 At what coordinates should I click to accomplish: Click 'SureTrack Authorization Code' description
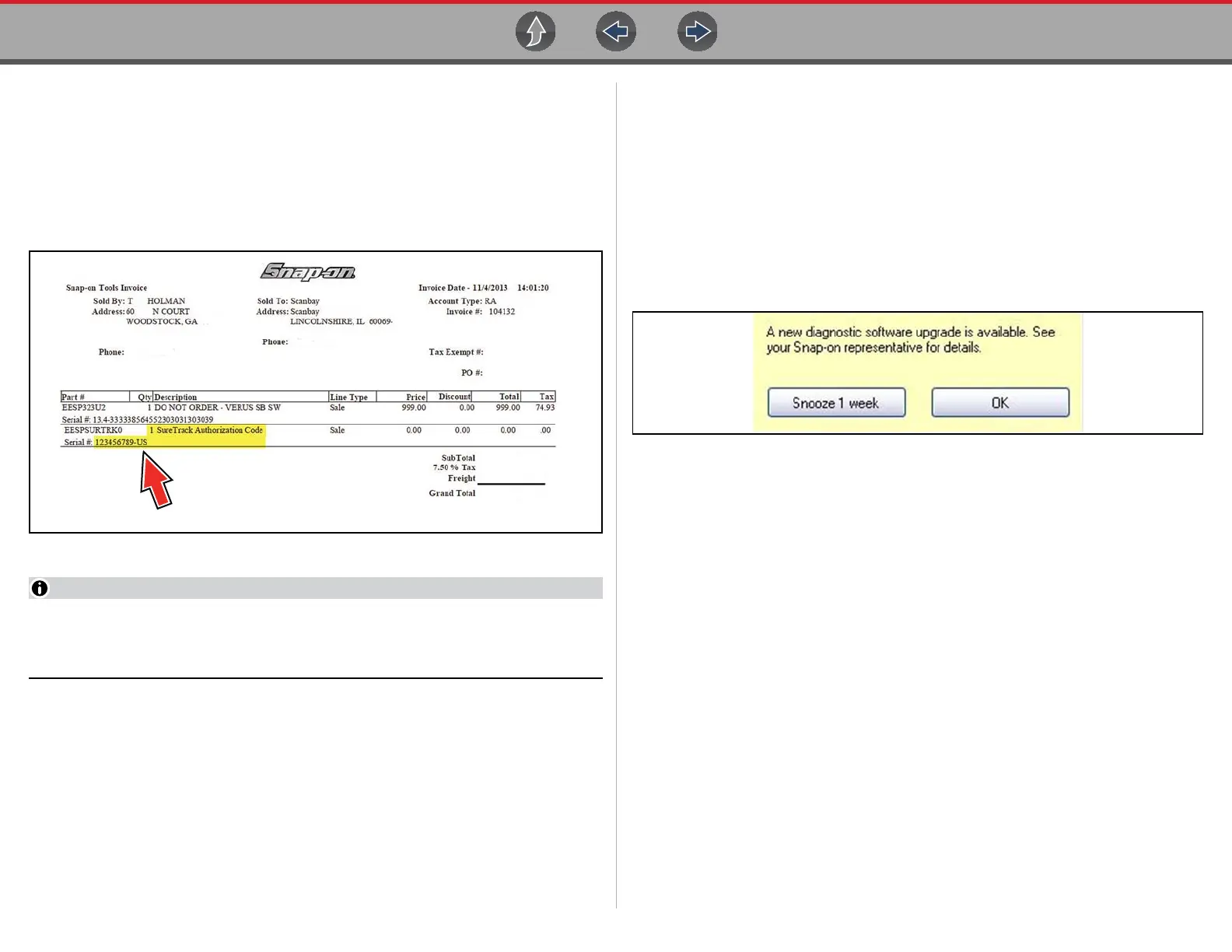pos(210,430)
